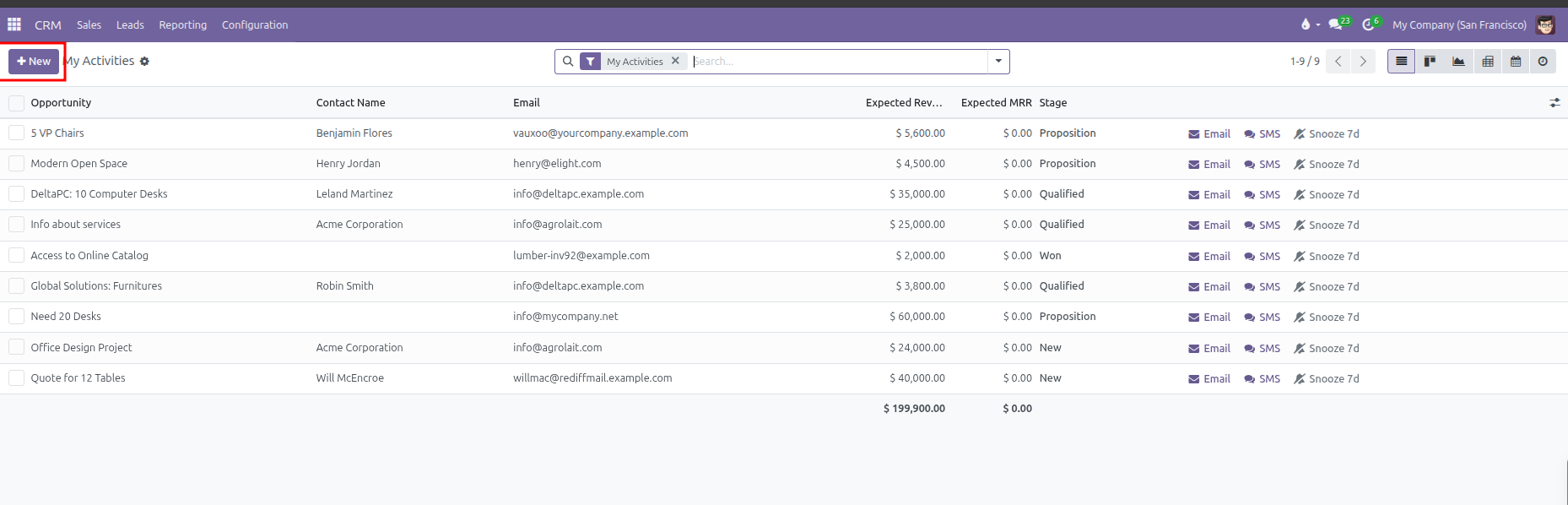Screen dimensions: 1568x505
Task: Click the 1-9 / 9 pager counter
Action: point(1305,62)
